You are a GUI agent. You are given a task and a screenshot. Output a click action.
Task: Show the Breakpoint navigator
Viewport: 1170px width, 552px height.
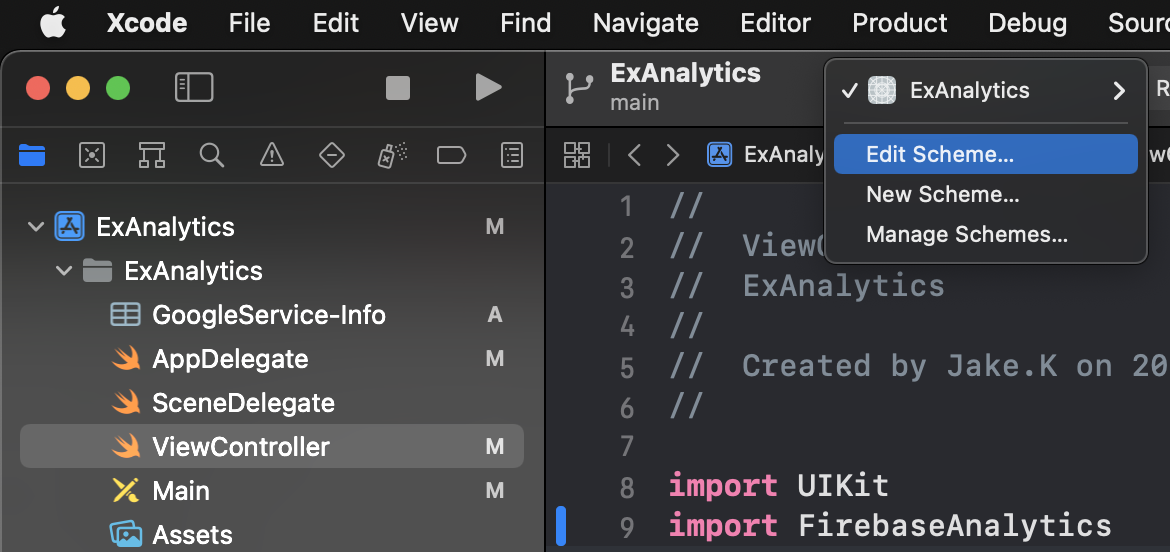[451, 155]
